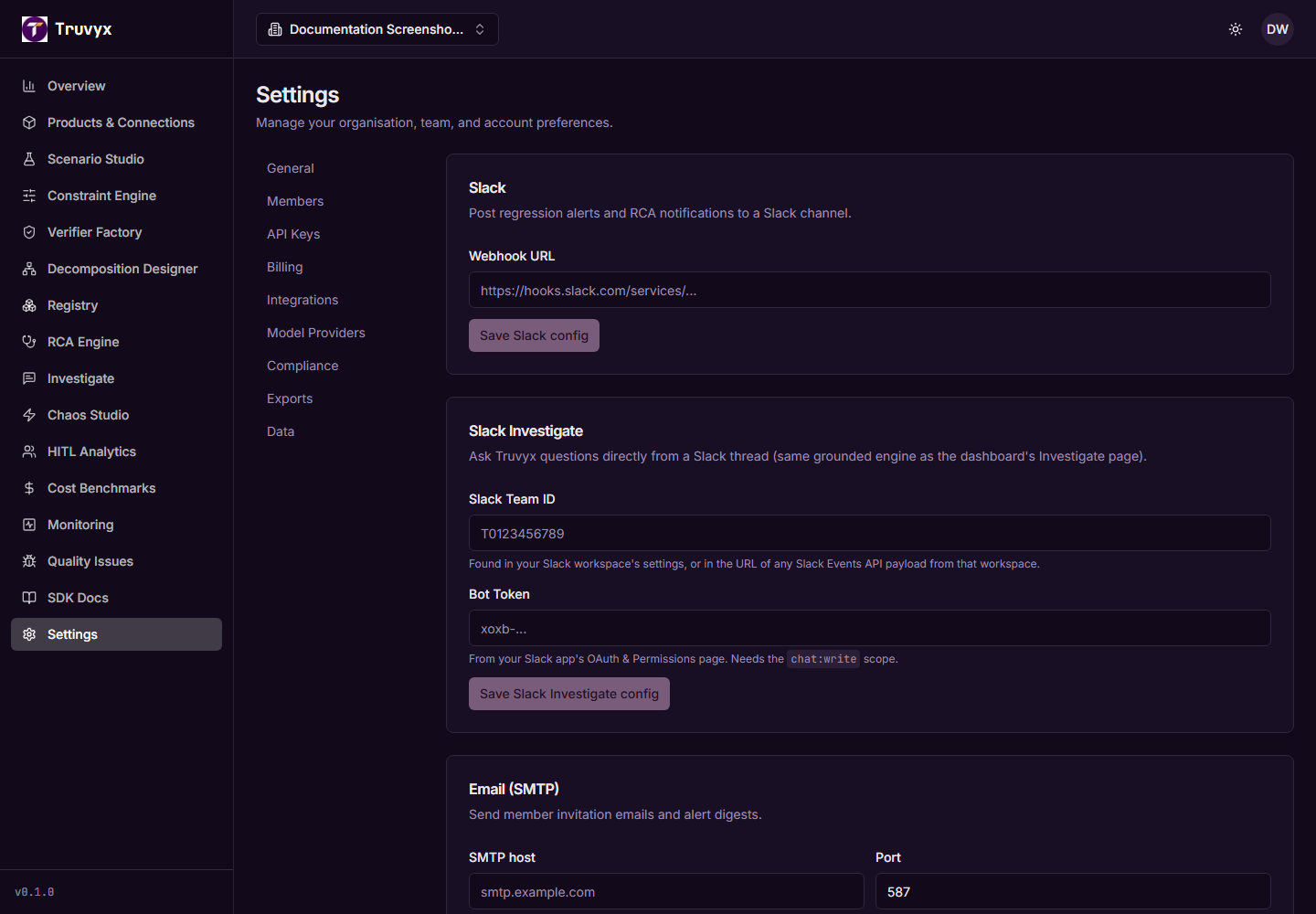The width and height of the screenshot is (1316, 914).
Task: Navigate to Products & Connections
Action: (x=116, y=122)
